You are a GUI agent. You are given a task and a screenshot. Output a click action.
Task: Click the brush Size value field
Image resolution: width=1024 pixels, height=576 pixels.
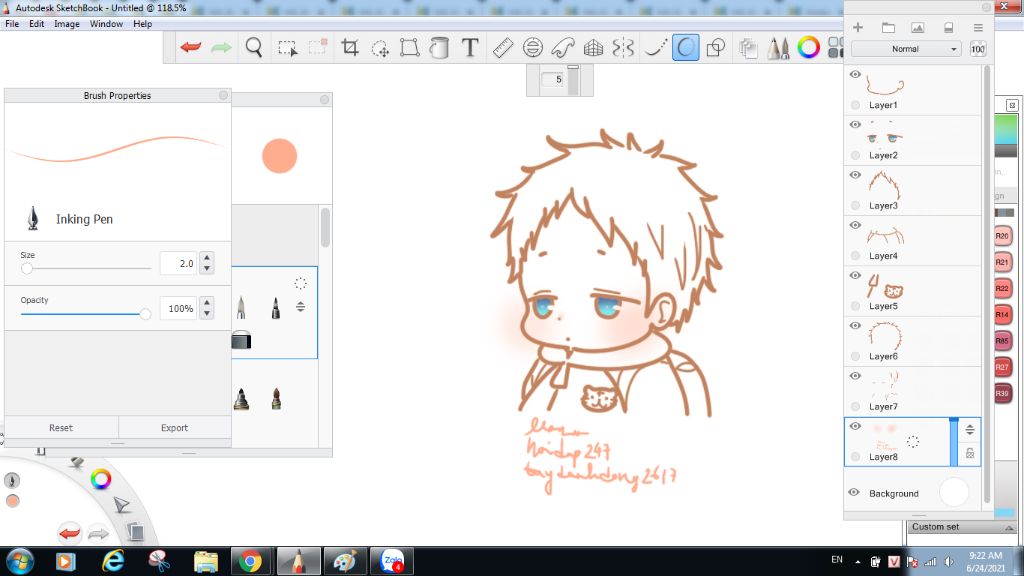click(x=178, y=263)
